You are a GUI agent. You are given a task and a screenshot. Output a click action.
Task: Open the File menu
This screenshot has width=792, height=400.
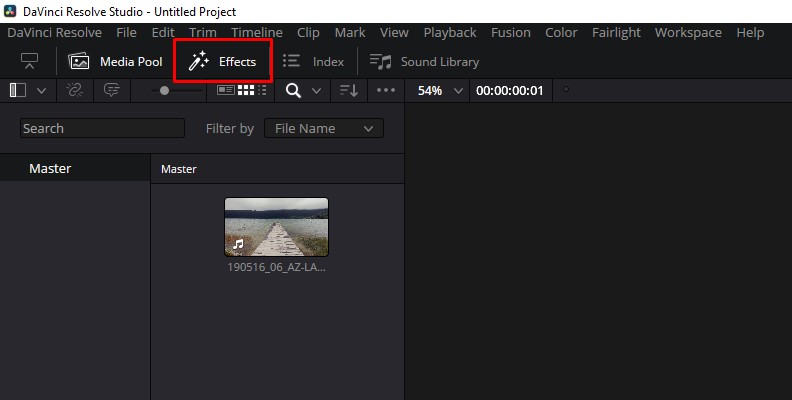(126, 32)
